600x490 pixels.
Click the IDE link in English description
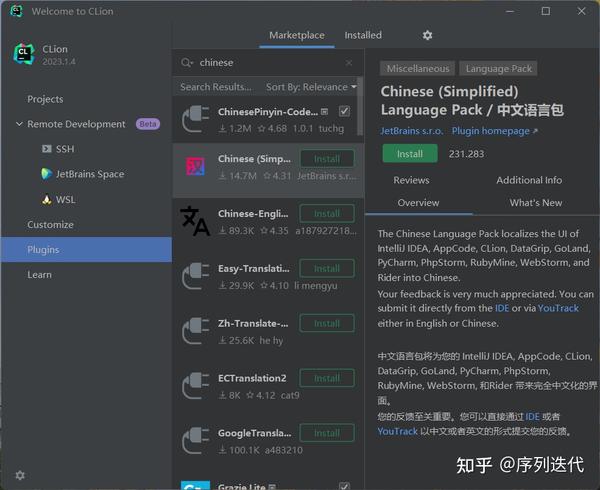click(x=502, y=308)
